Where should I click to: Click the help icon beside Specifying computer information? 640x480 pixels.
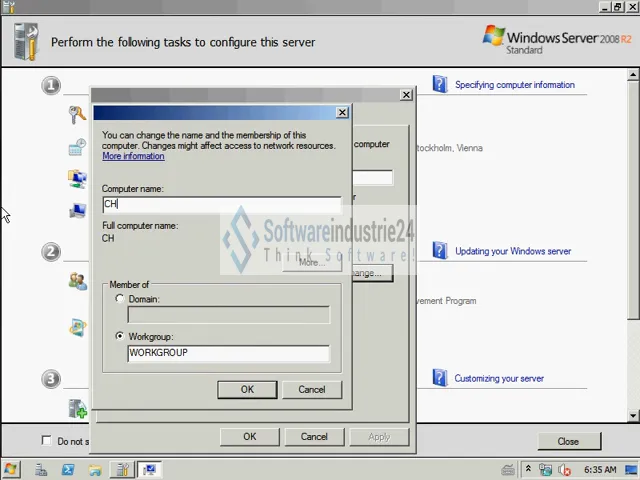[440, 84]
